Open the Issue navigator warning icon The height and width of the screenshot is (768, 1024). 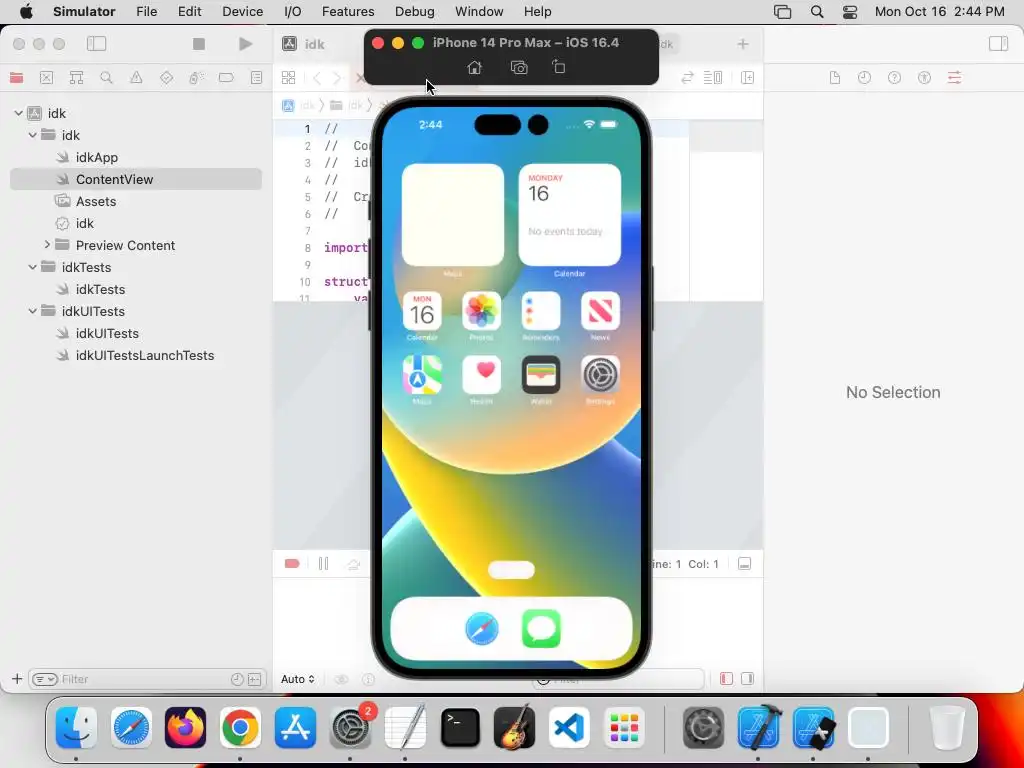136,78
